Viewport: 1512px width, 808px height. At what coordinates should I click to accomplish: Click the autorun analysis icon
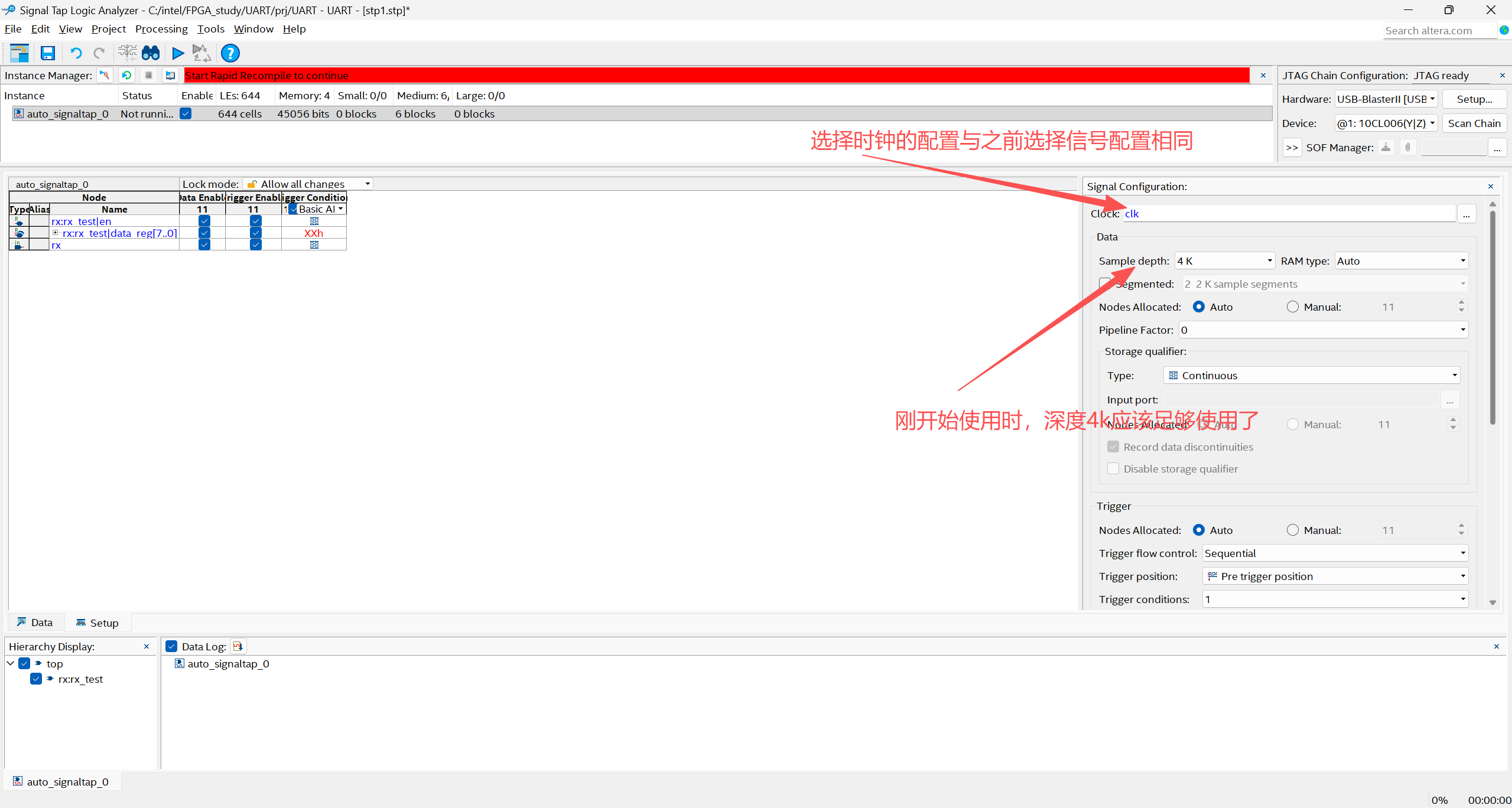pos(126,75)
